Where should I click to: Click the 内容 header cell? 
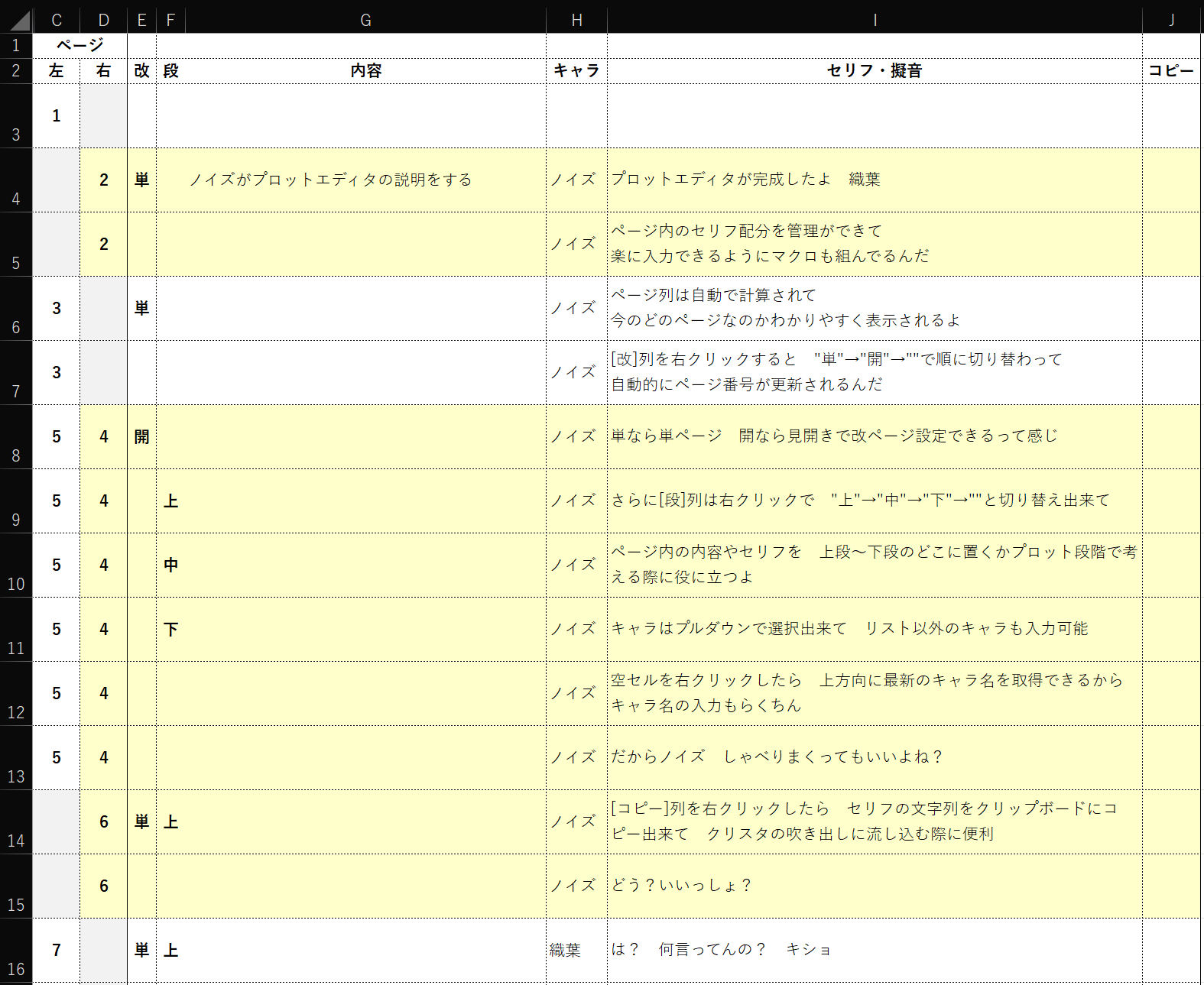[365, 71]
